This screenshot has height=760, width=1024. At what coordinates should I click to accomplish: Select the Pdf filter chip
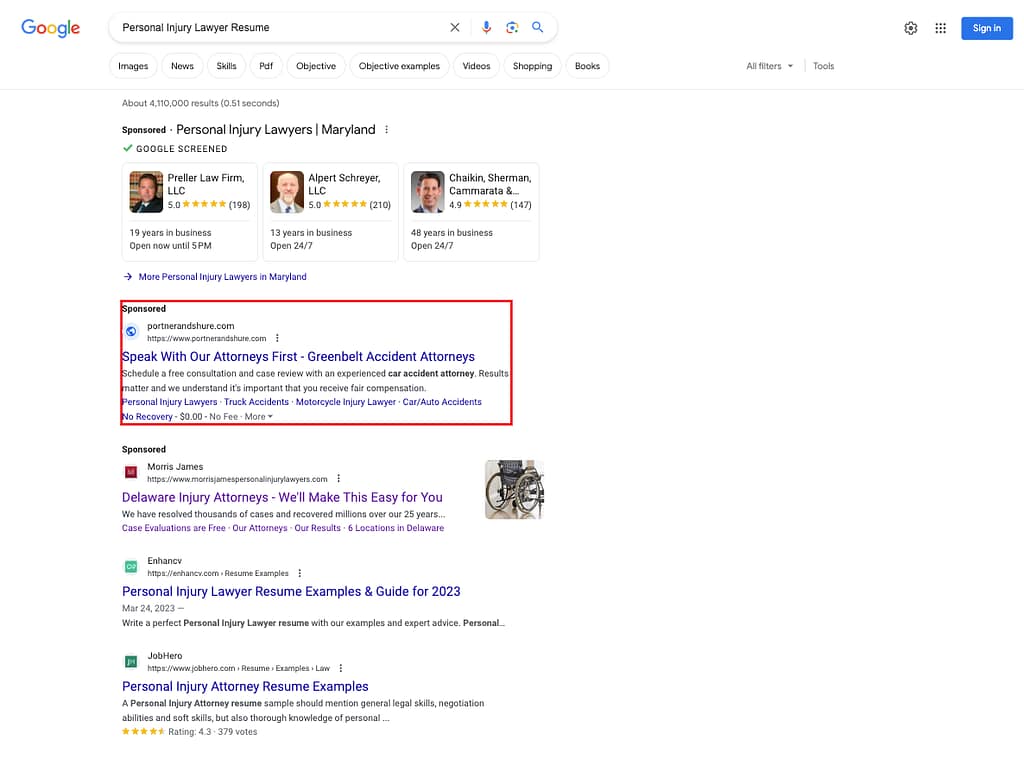tap(266, 66)
